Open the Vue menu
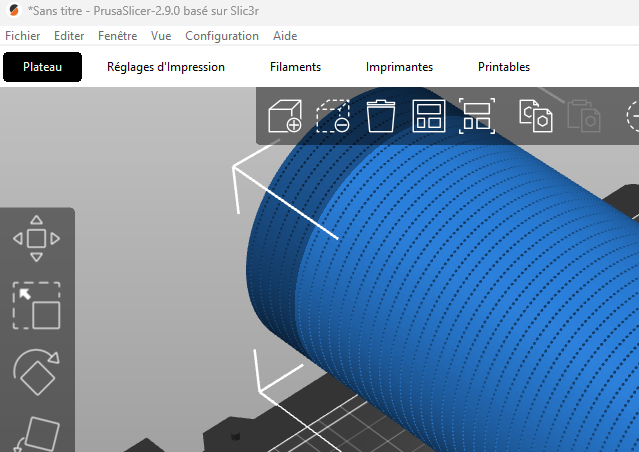 pos(161,36)
